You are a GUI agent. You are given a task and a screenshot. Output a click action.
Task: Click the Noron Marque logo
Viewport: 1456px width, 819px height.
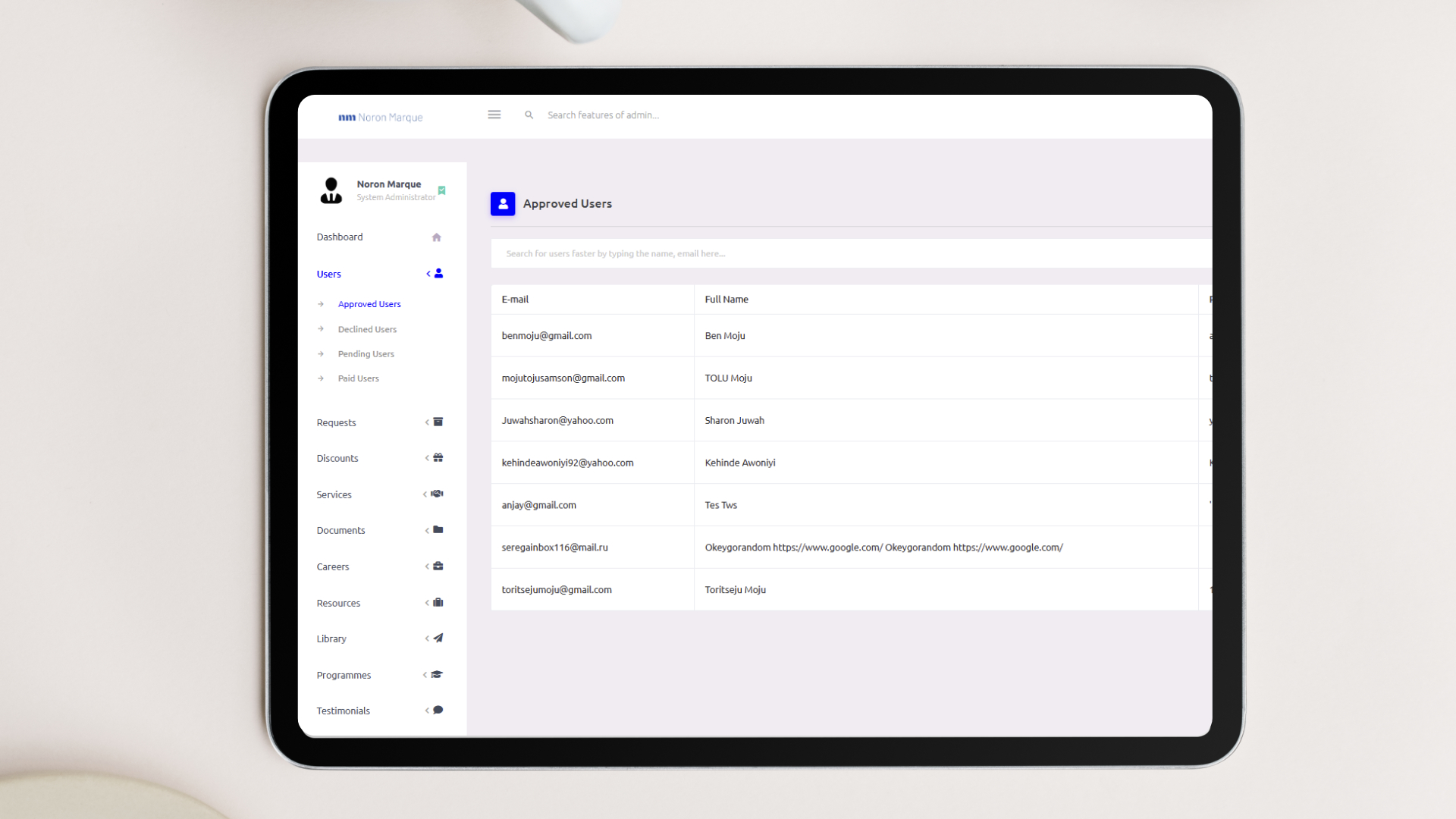tap(380, 118)
